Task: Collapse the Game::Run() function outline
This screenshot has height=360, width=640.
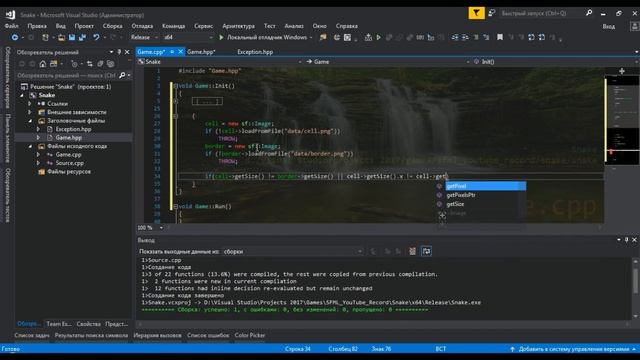Action: click(x=176, y=207)
